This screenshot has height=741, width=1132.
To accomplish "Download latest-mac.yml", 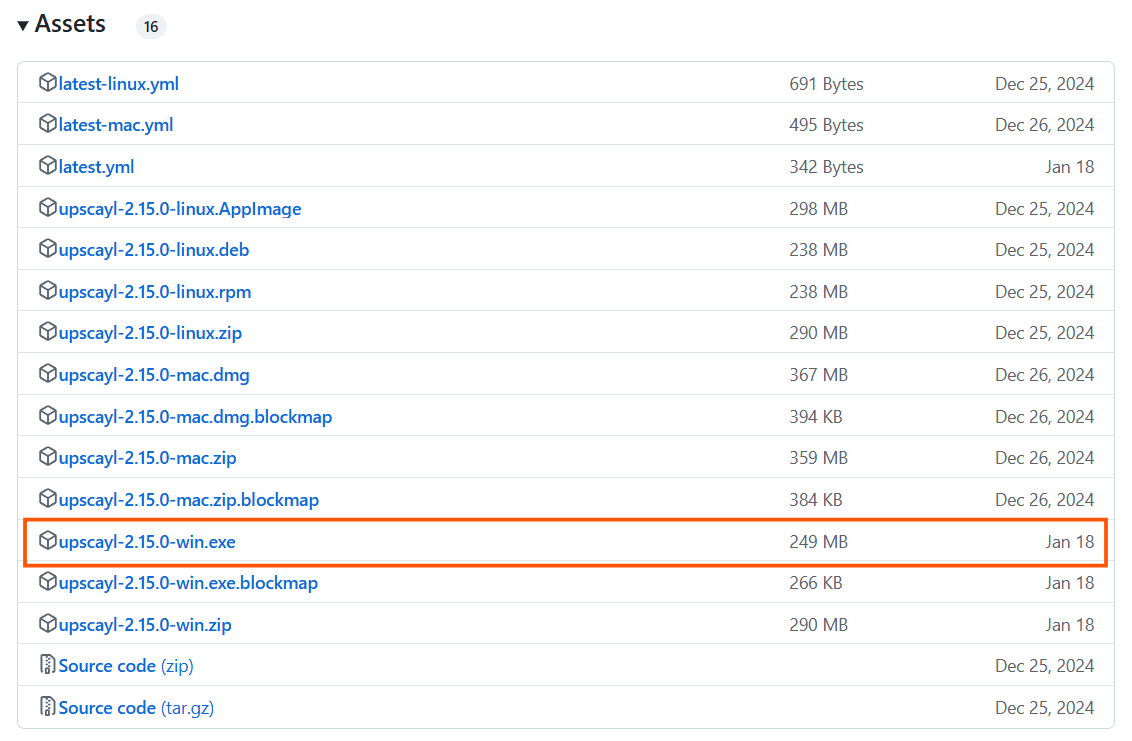I will 116,125.
